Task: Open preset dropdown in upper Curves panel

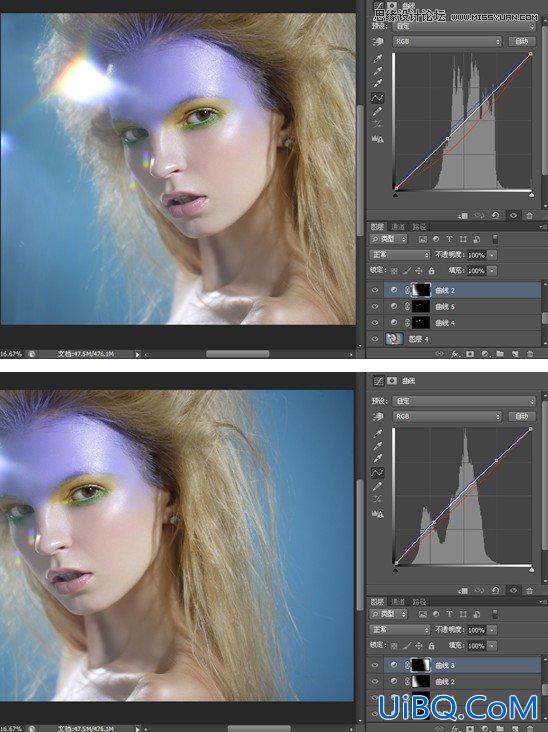Action: 464,27
